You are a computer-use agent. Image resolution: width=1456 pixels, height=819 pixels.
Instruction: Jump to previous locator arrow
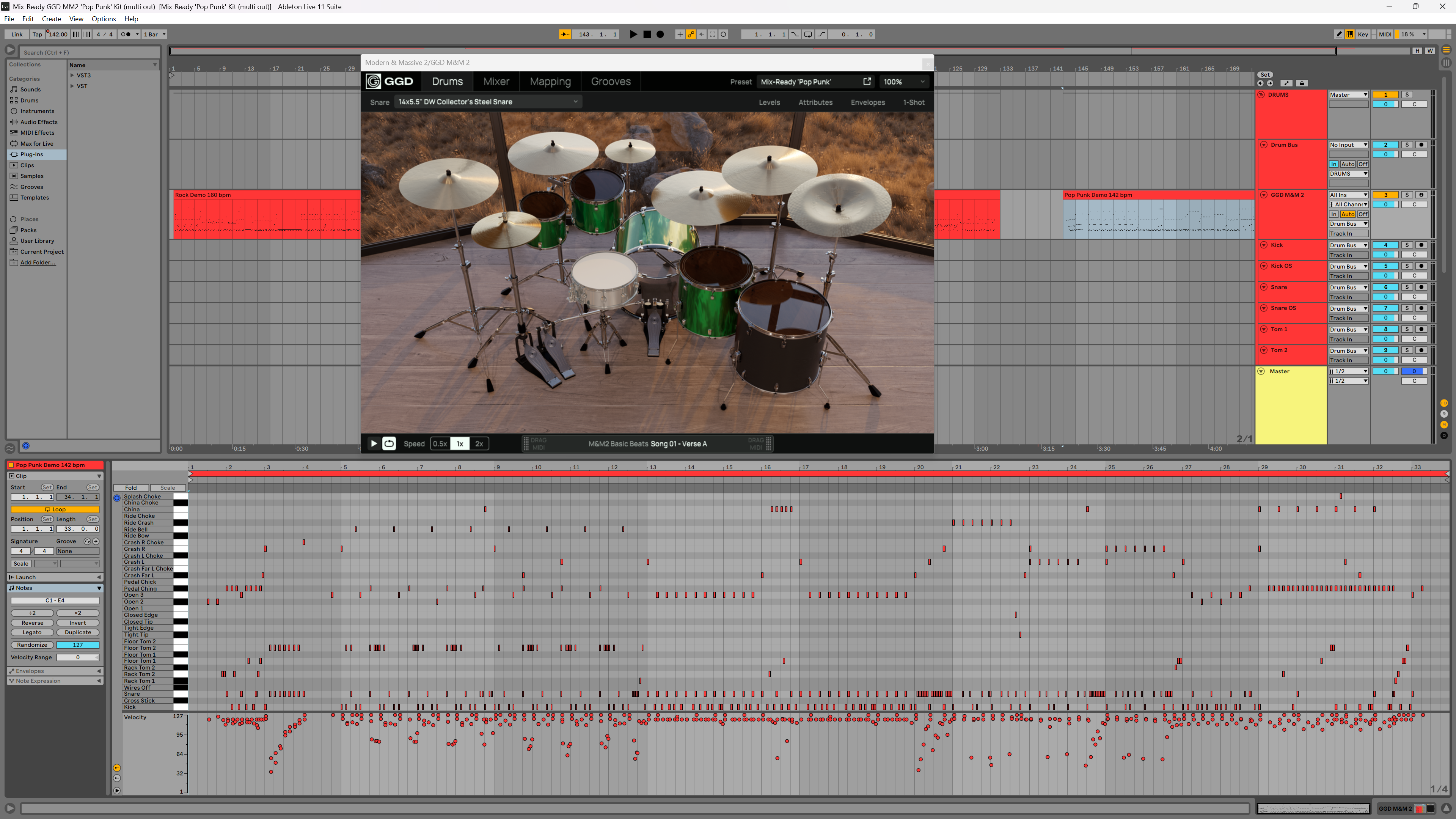pyautogui.click(x=1260, y=83)
